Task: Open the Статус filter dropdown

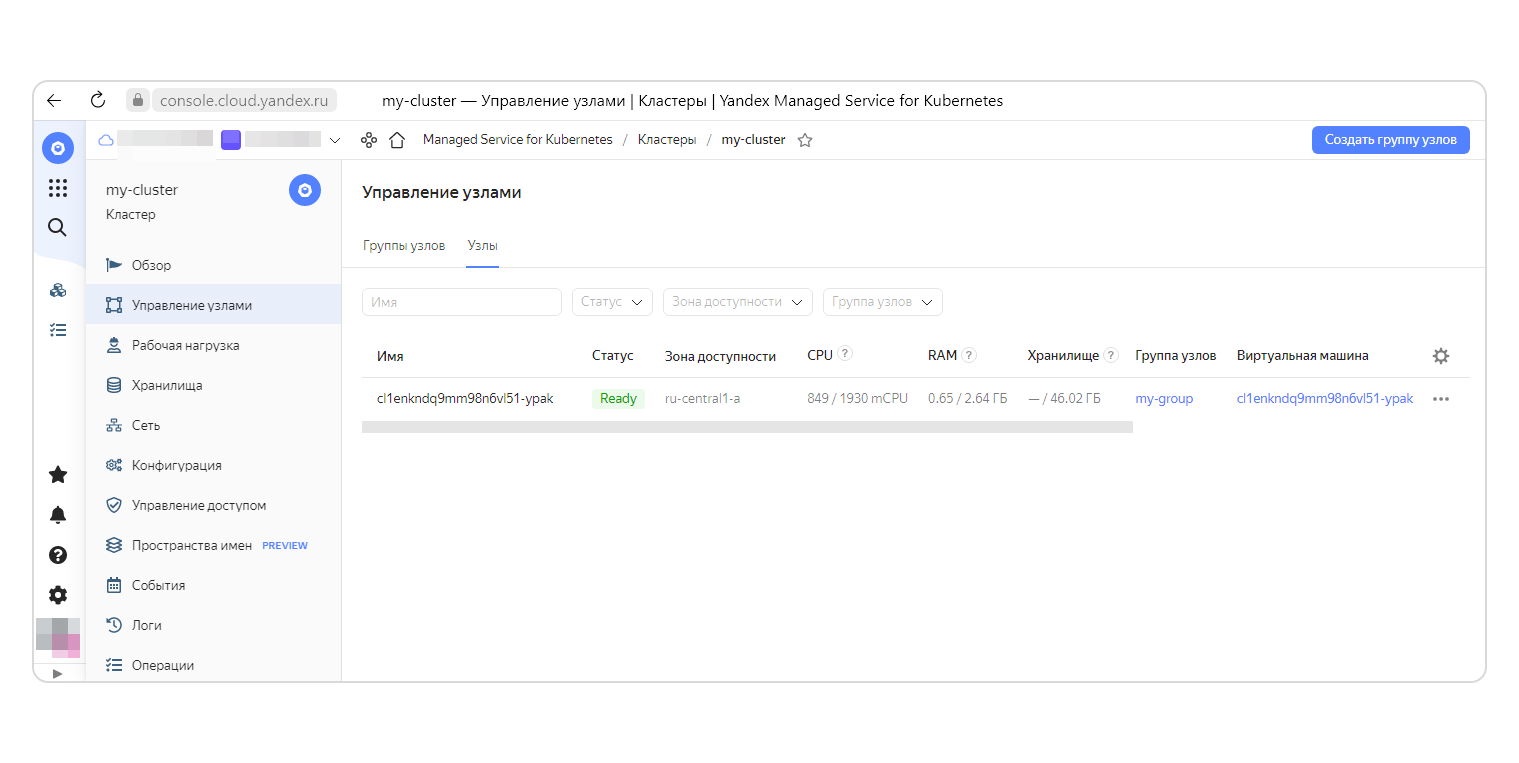Action: (x=612, y=302)
